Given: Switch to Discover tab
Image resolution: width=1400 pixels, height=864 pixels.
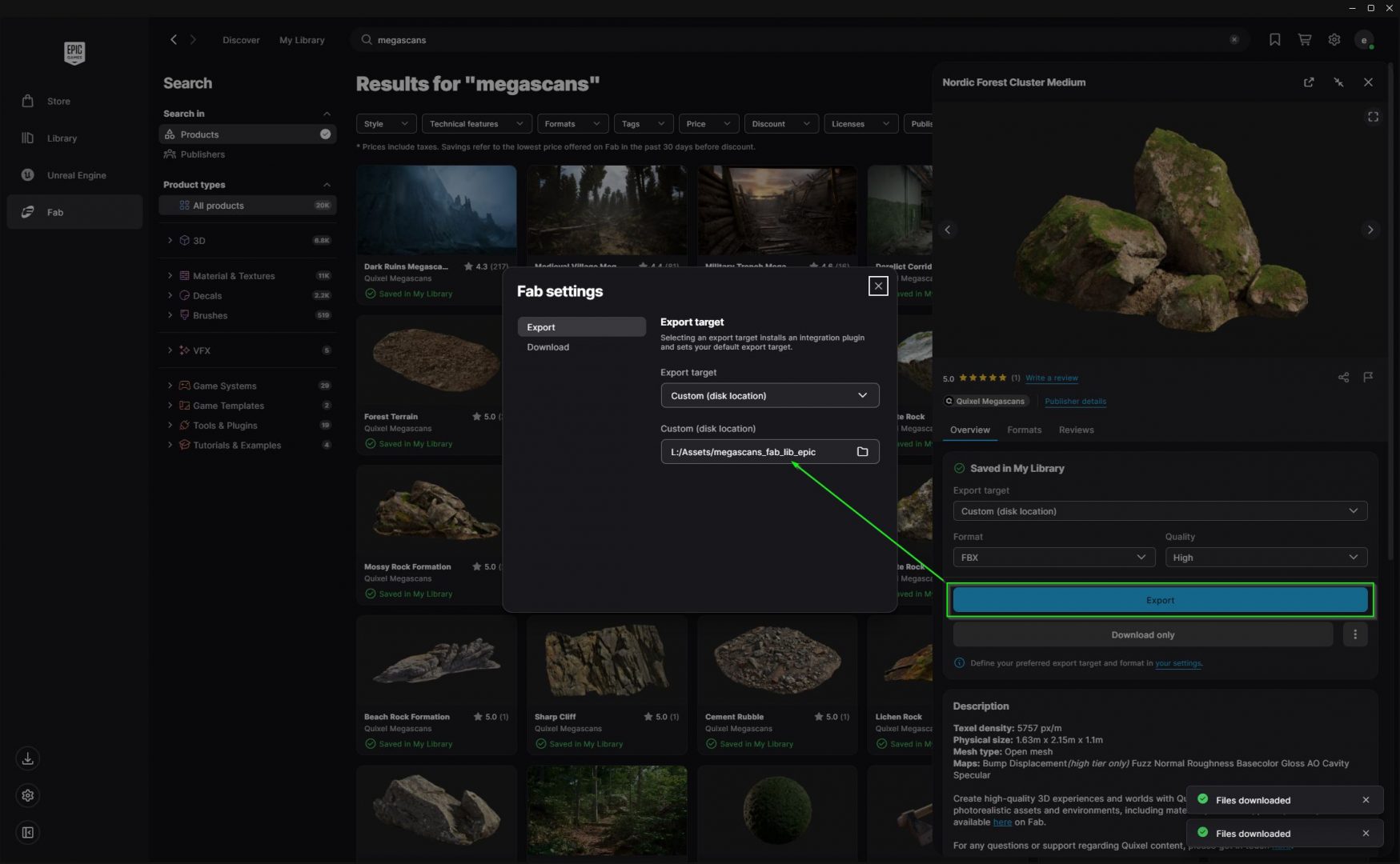Looking at the screenshot, I should point(241,39).
